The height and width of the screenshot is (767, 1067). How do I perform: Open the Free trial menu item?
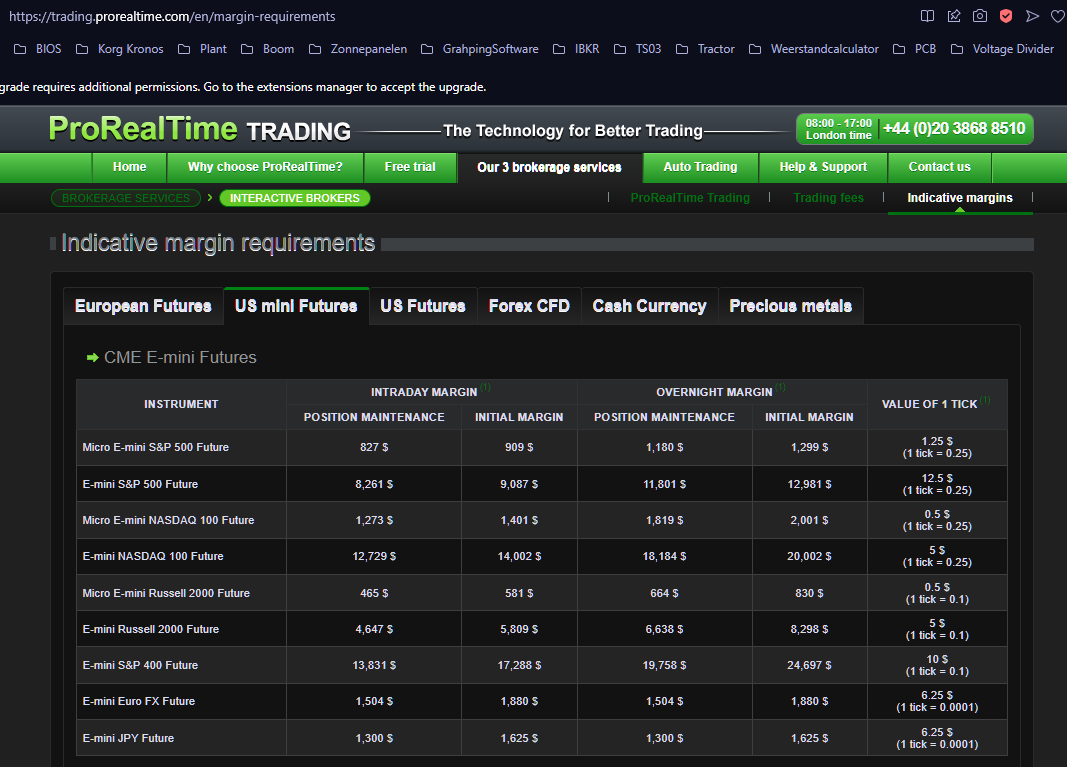click(410, 167)
